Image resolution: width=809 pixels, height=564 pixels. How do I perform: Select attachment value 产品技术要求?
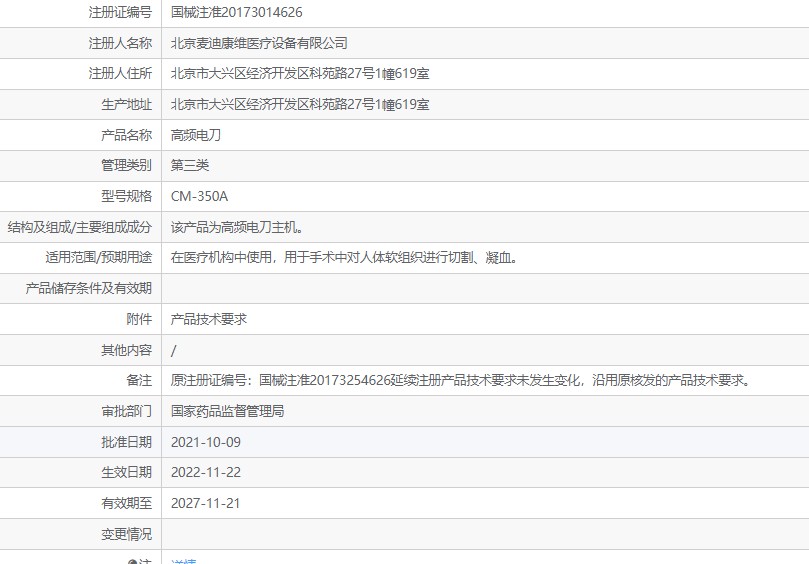[209, 319]
